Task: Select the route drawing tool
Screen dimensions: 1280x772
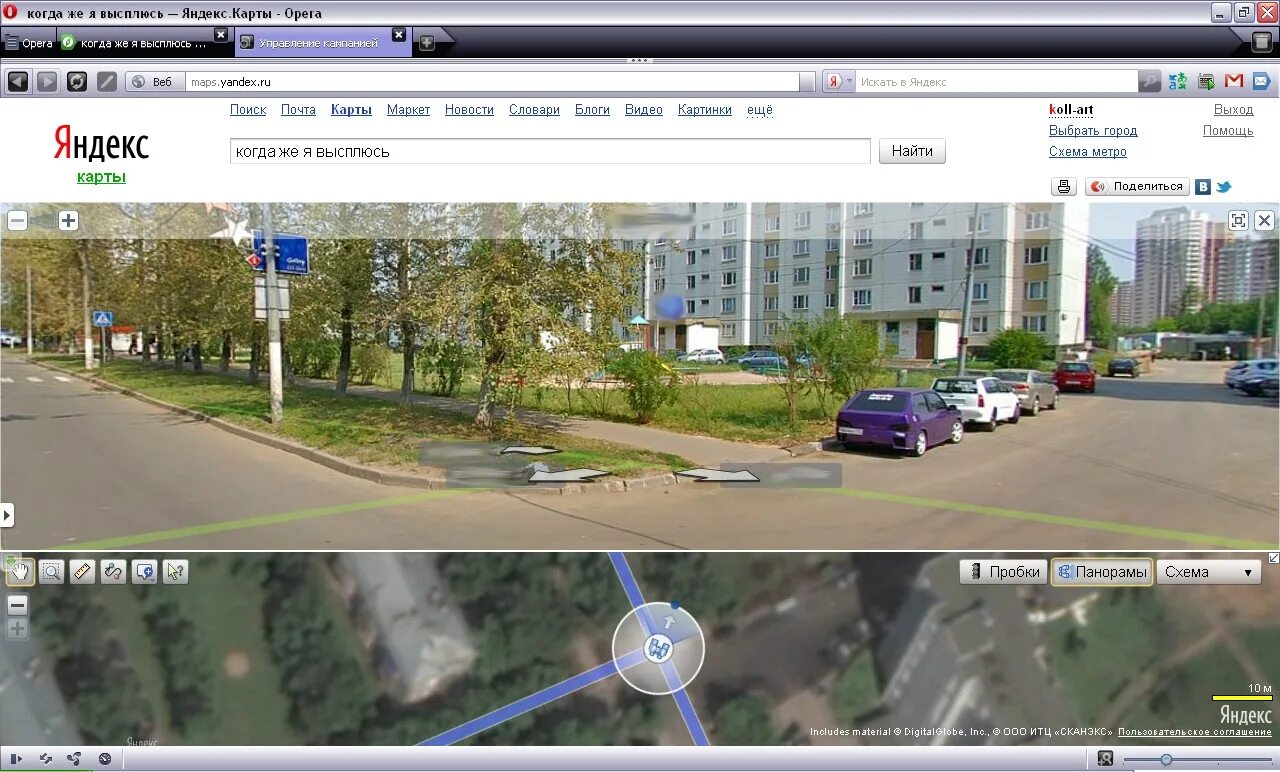Action: 113,572
